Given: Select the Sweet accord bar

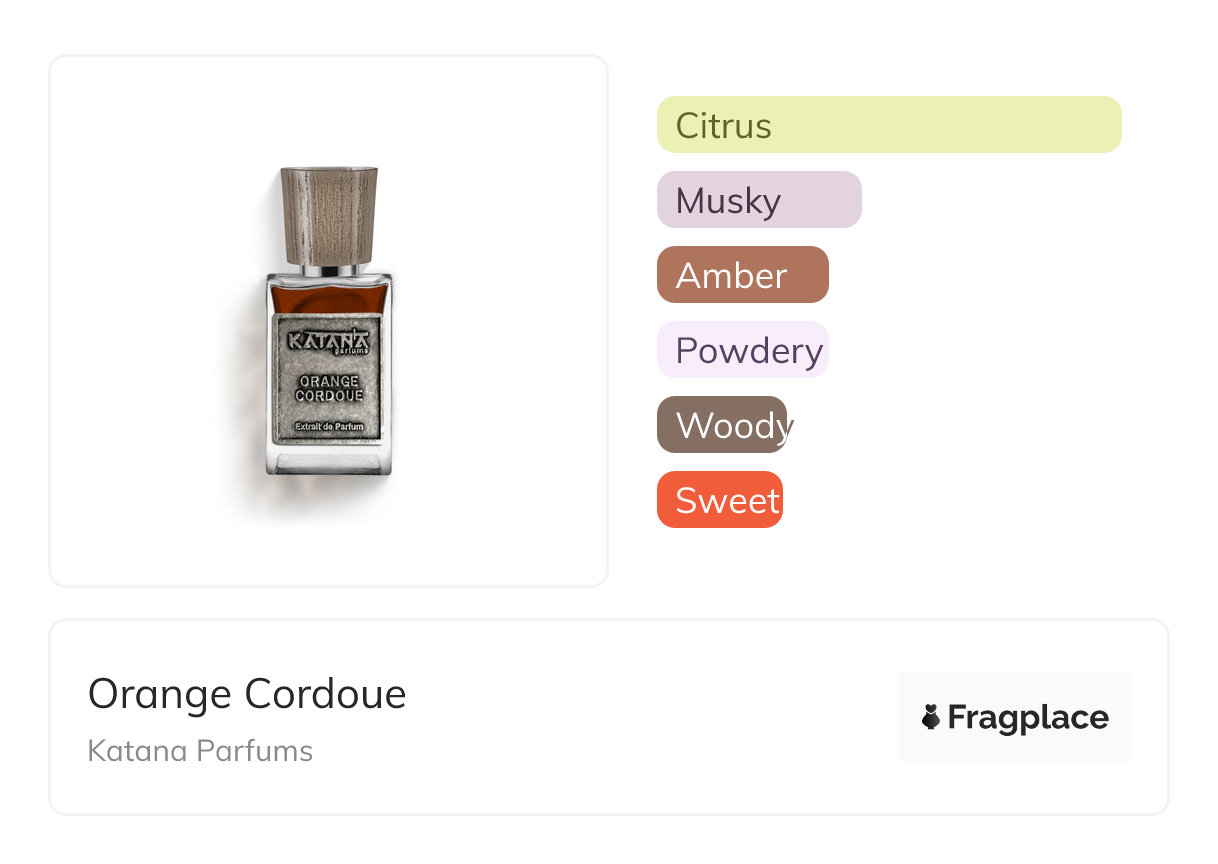Looking at the screenshot, I should [719, 500].
